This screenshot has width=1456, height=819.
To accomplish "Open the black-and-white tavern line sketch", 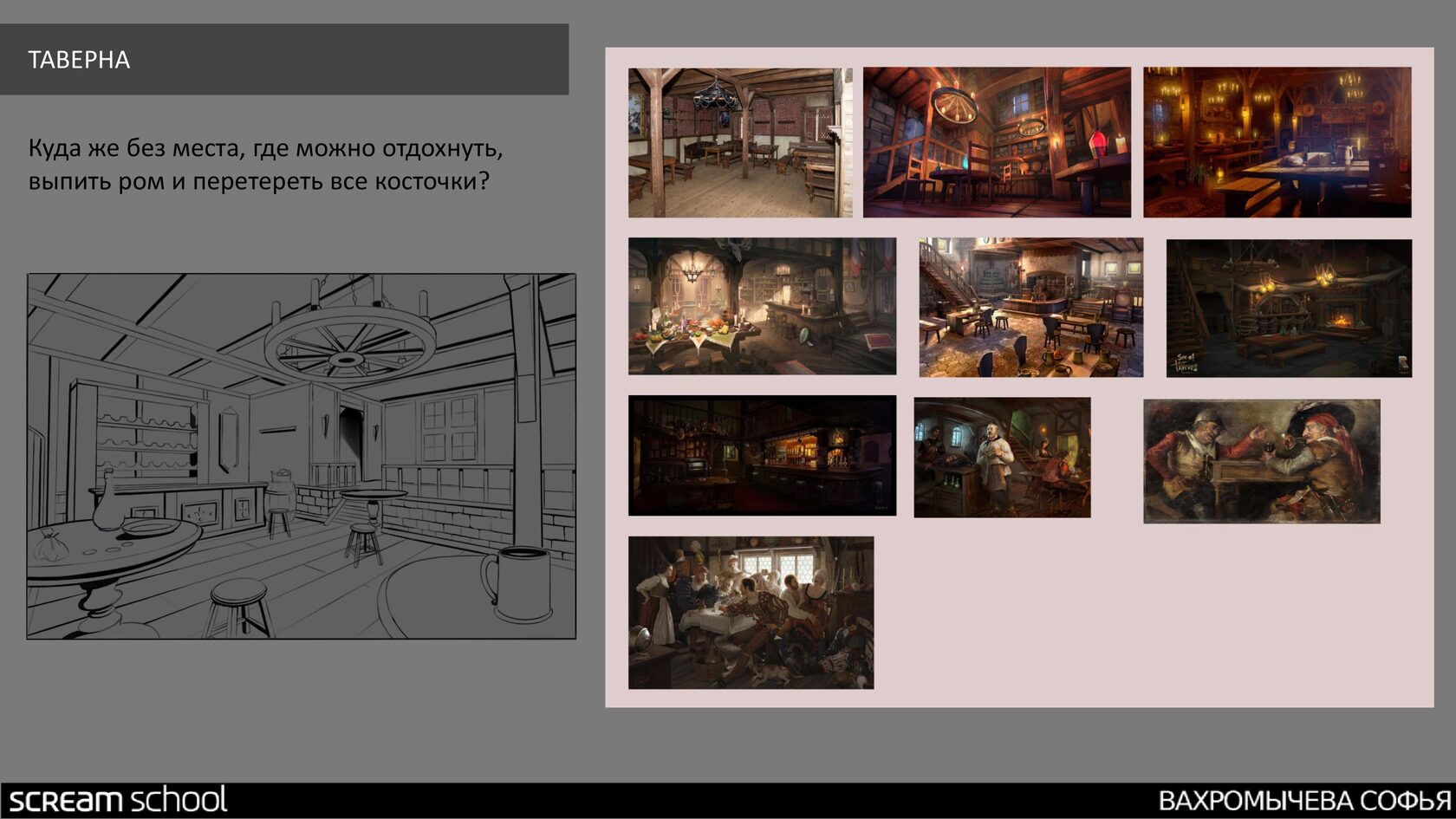I will (x=302, y=457).
